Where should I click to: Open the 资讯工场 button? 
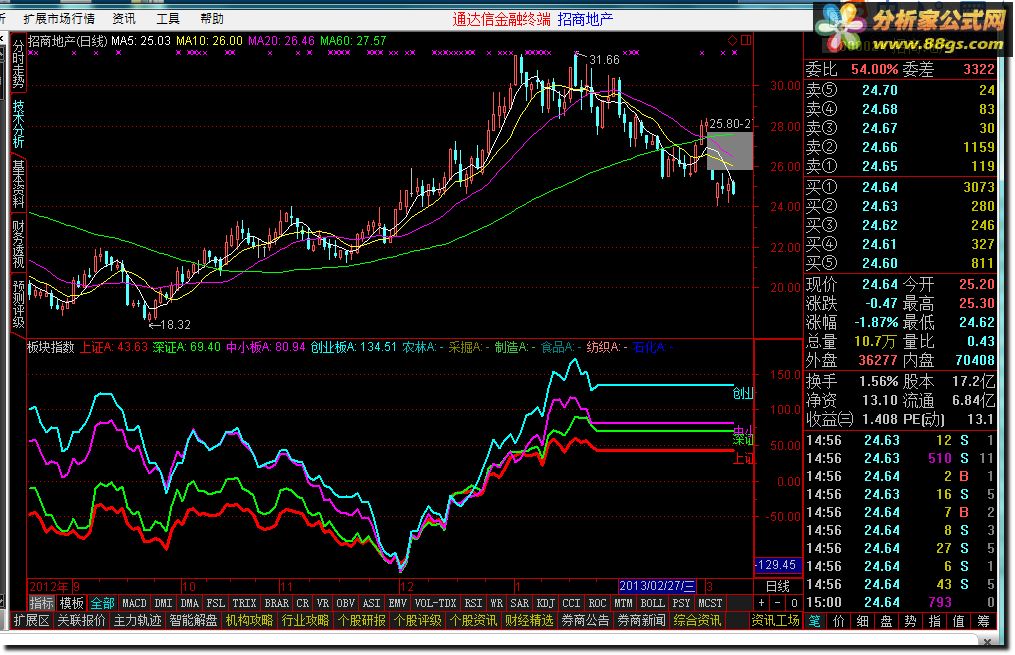tap(775, 621)
